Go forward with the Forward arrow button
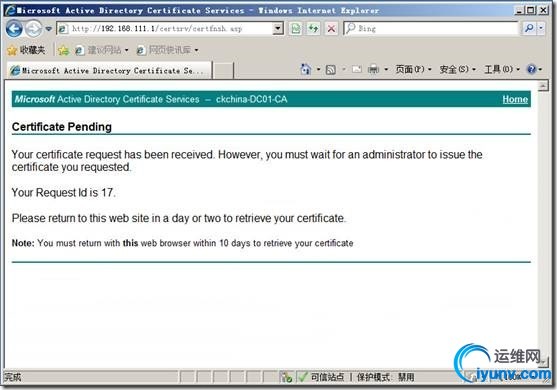The image size is (557, 390). pos(33,29)
